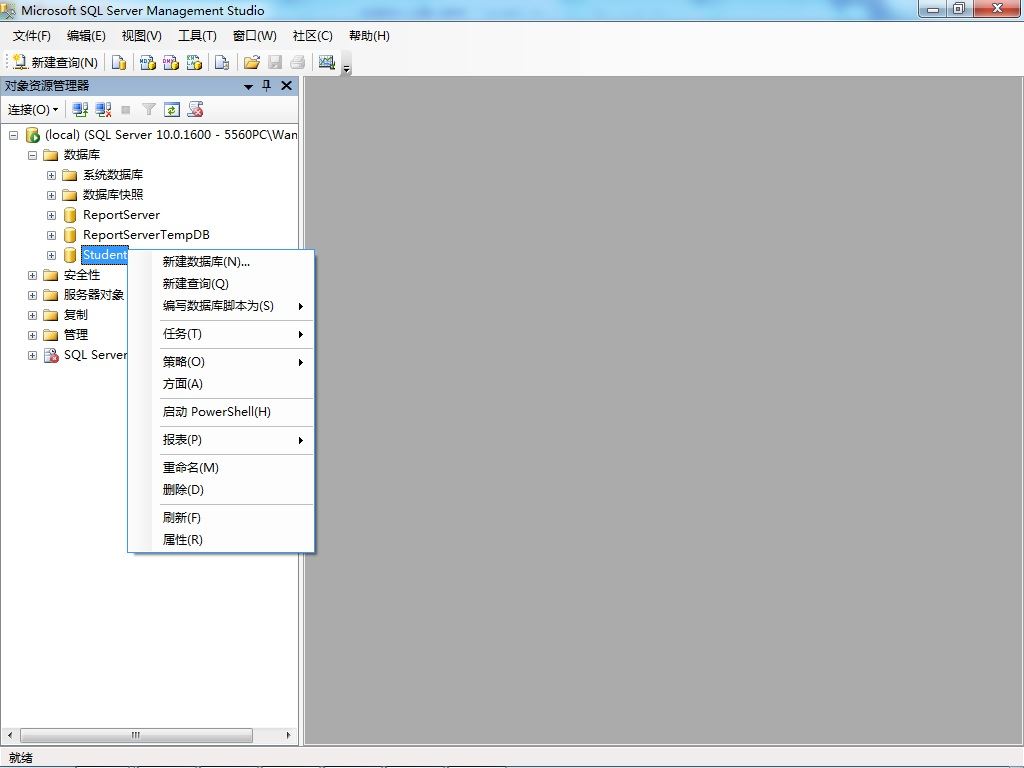Image resolution: width=1024 pixels, height=768 pixels.
Task: Choose 刷新(F) from context menu
Action: [x=222, y=518]
